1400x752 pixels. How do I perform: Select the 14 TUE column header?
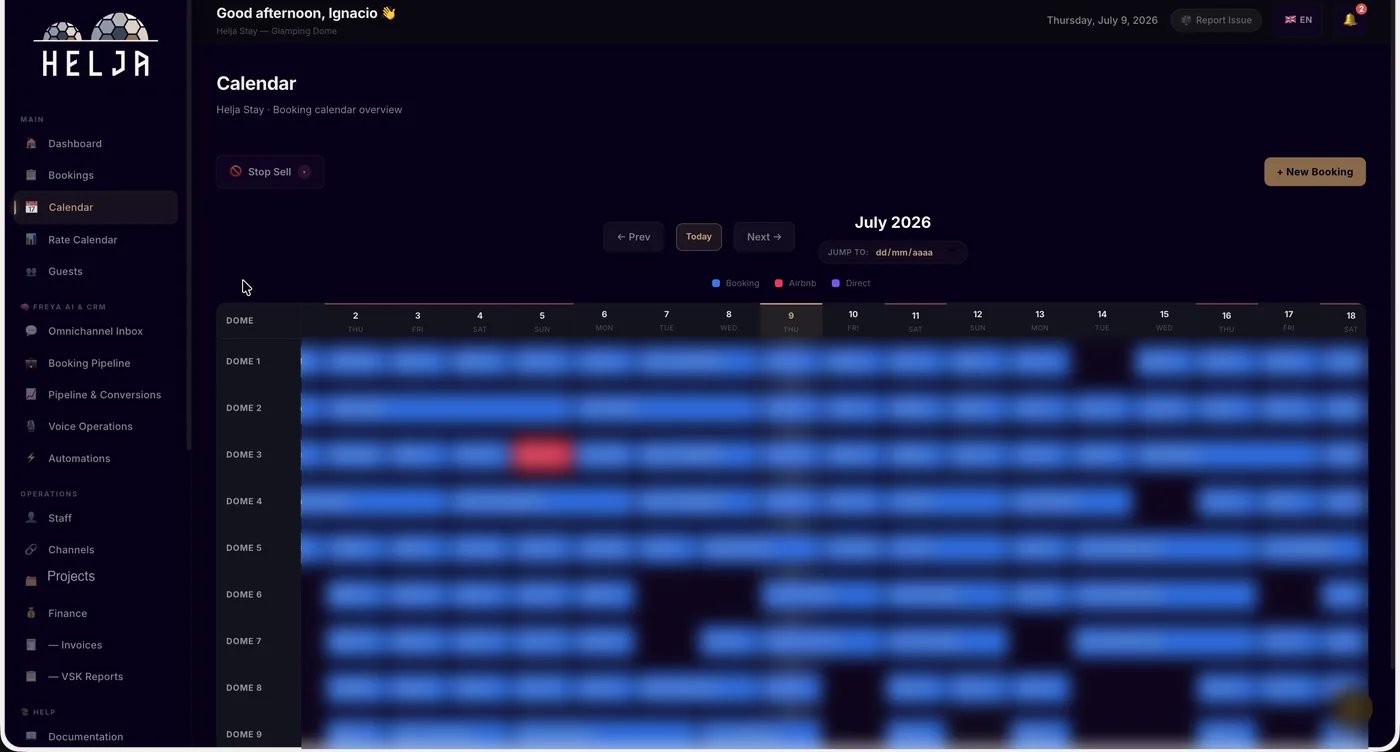[1102, 320]
